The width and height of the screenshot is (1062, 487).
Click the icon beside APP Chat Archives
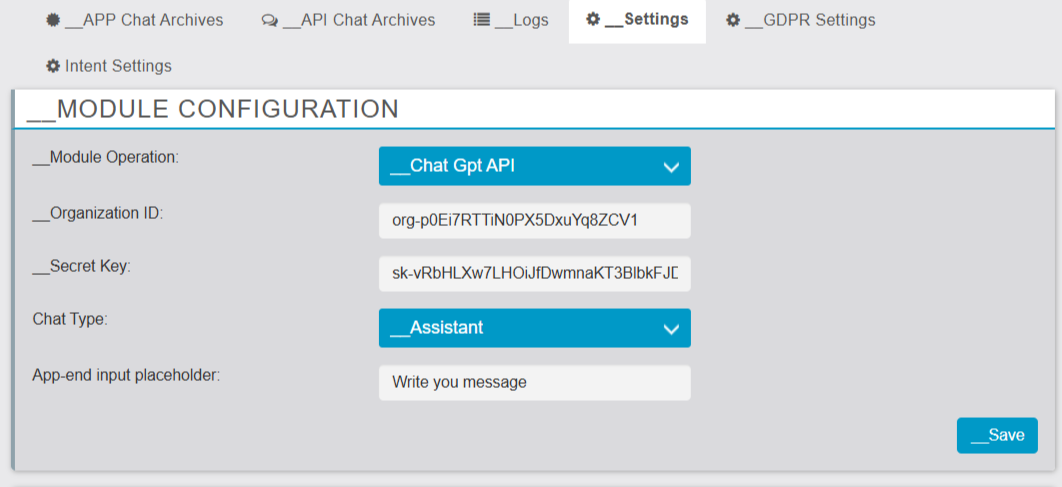pyautogui.click(x=53, y=20)
